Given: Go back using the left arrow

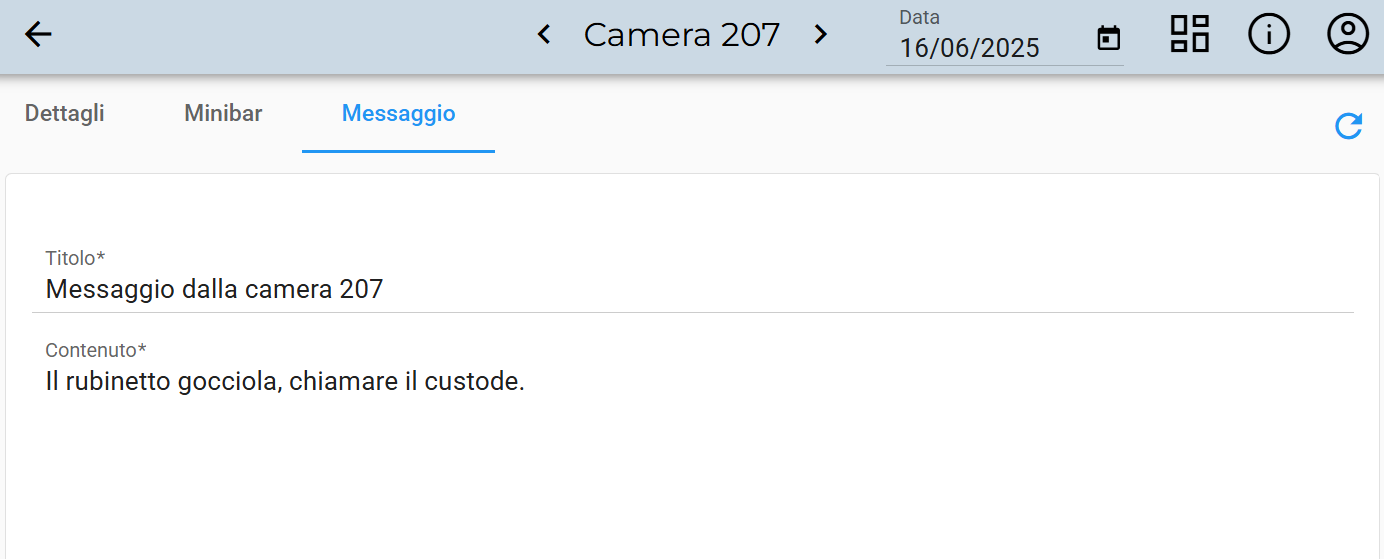Looking at the screenshot, I should (x=38, y=35).
